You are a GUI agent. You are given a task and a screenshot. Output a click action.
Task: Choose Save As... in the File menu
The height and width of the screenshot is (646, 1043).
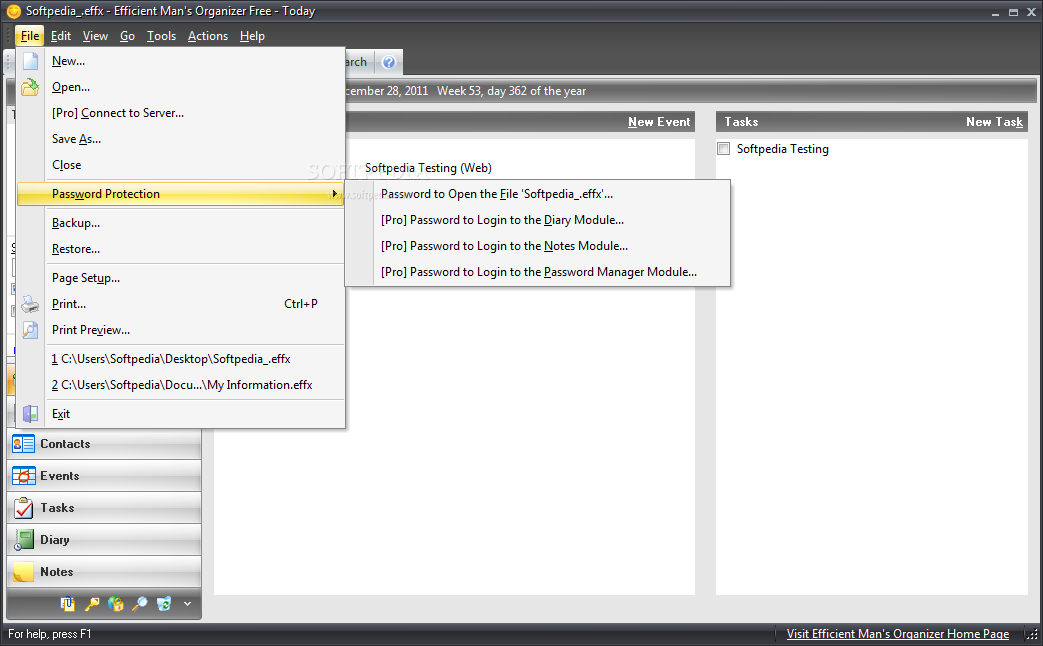(181, 138)
